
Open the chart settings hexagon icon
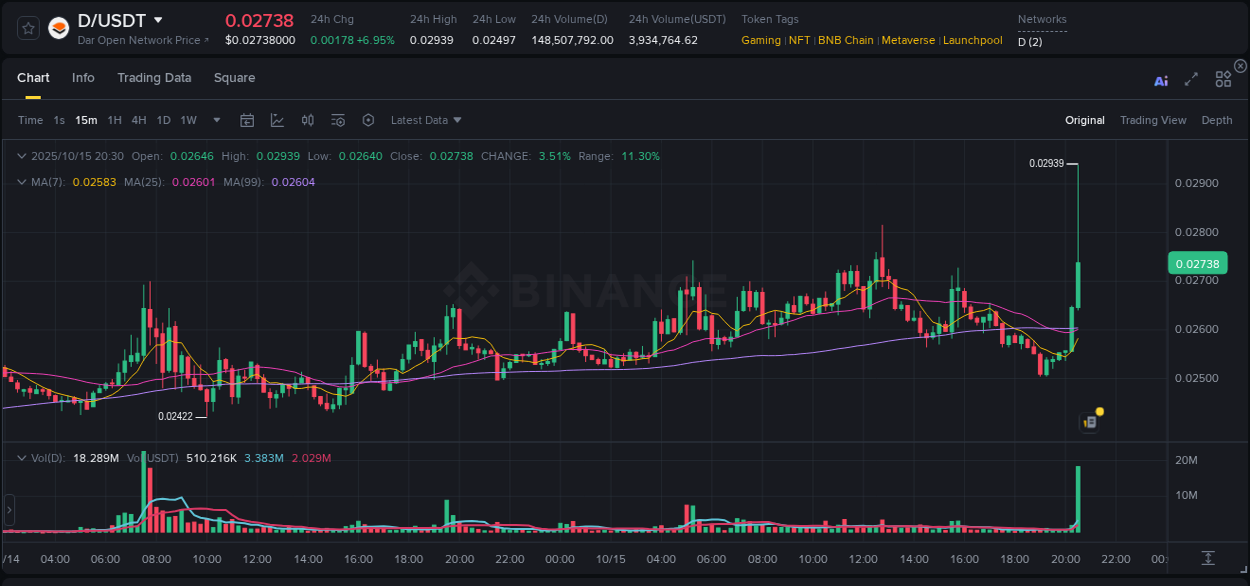click(368, 119)
